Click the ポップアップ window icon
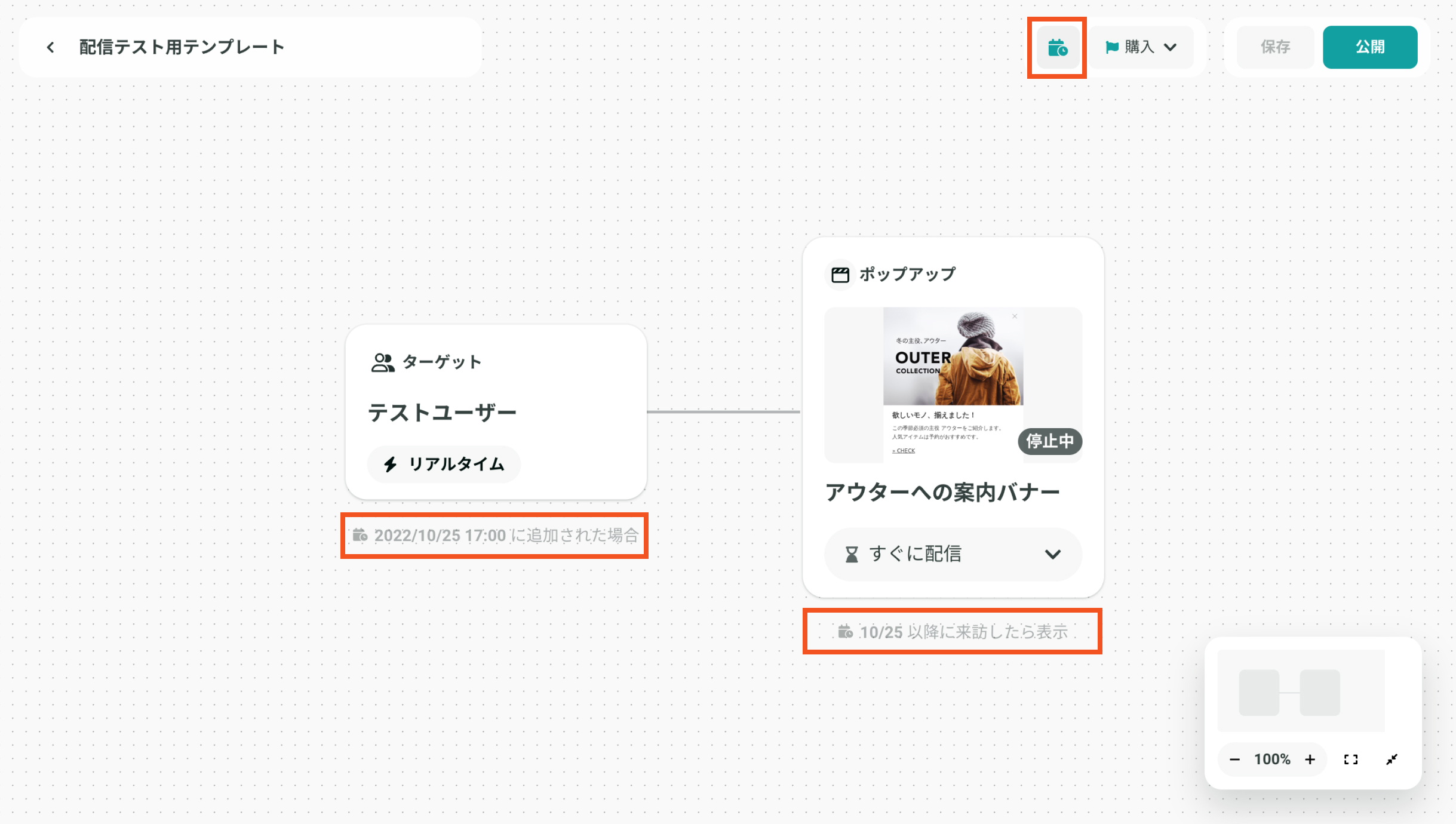 click(840, 275)
